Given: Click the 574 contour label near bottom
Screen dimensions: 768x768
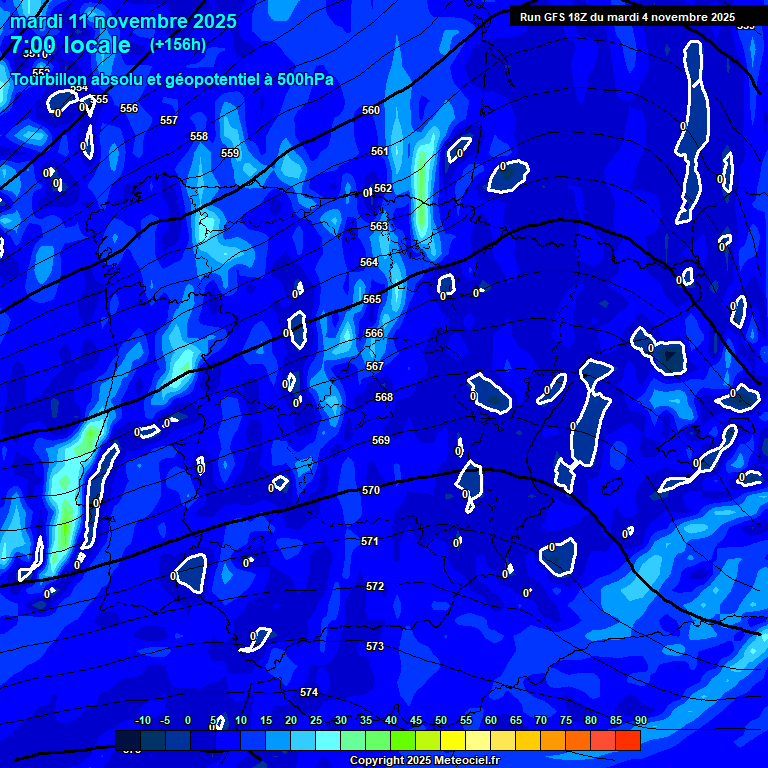Looking at the screenshot, I should pos(309,692).
